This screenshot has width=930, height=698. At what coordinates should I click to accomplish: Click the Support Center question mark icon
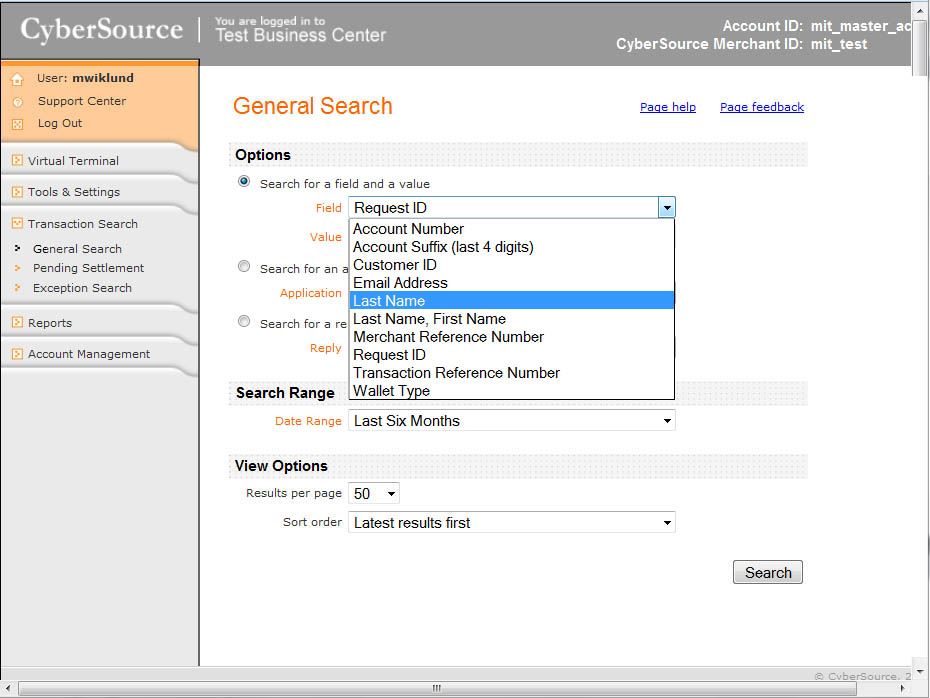point(17,102)
